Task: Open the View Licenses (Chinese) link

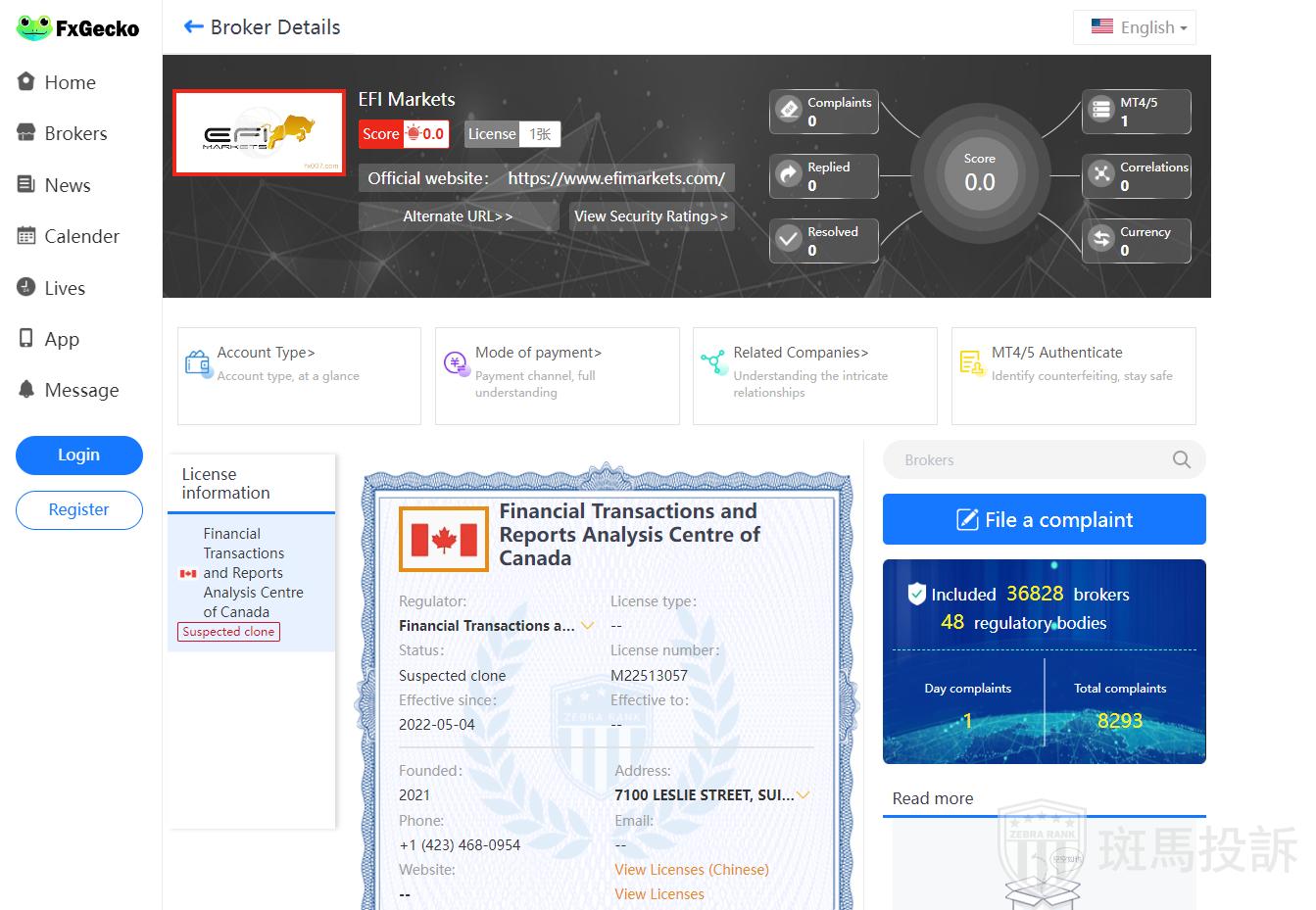Action: click(x=691, y=870)
